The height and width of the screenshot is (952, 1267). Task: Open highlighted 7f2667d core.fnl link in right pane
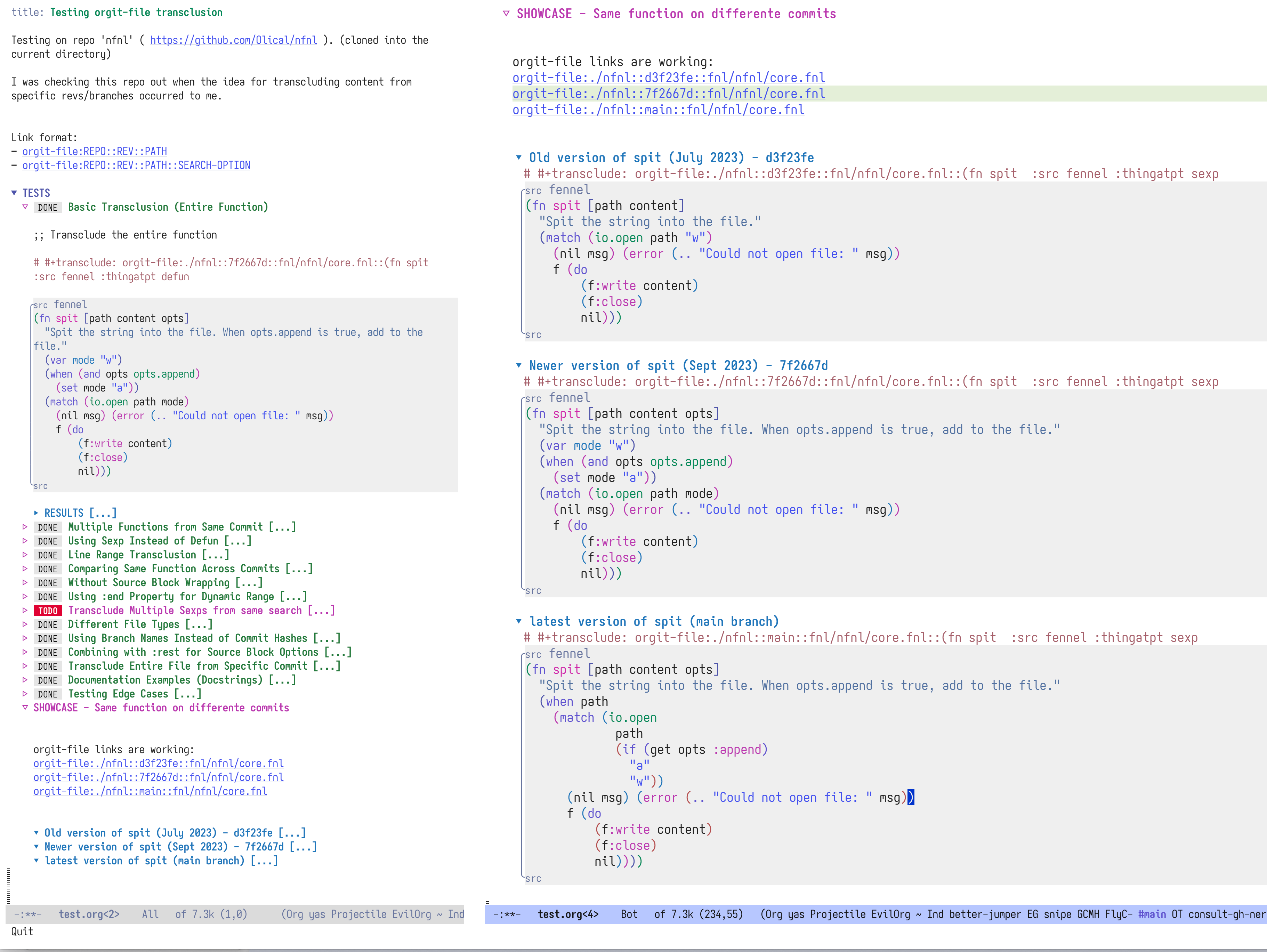(668, 94)
